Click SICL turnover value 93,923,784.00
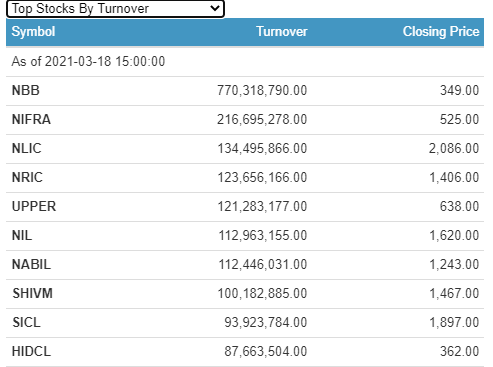493x367 pixels. [x=266, y=322]
